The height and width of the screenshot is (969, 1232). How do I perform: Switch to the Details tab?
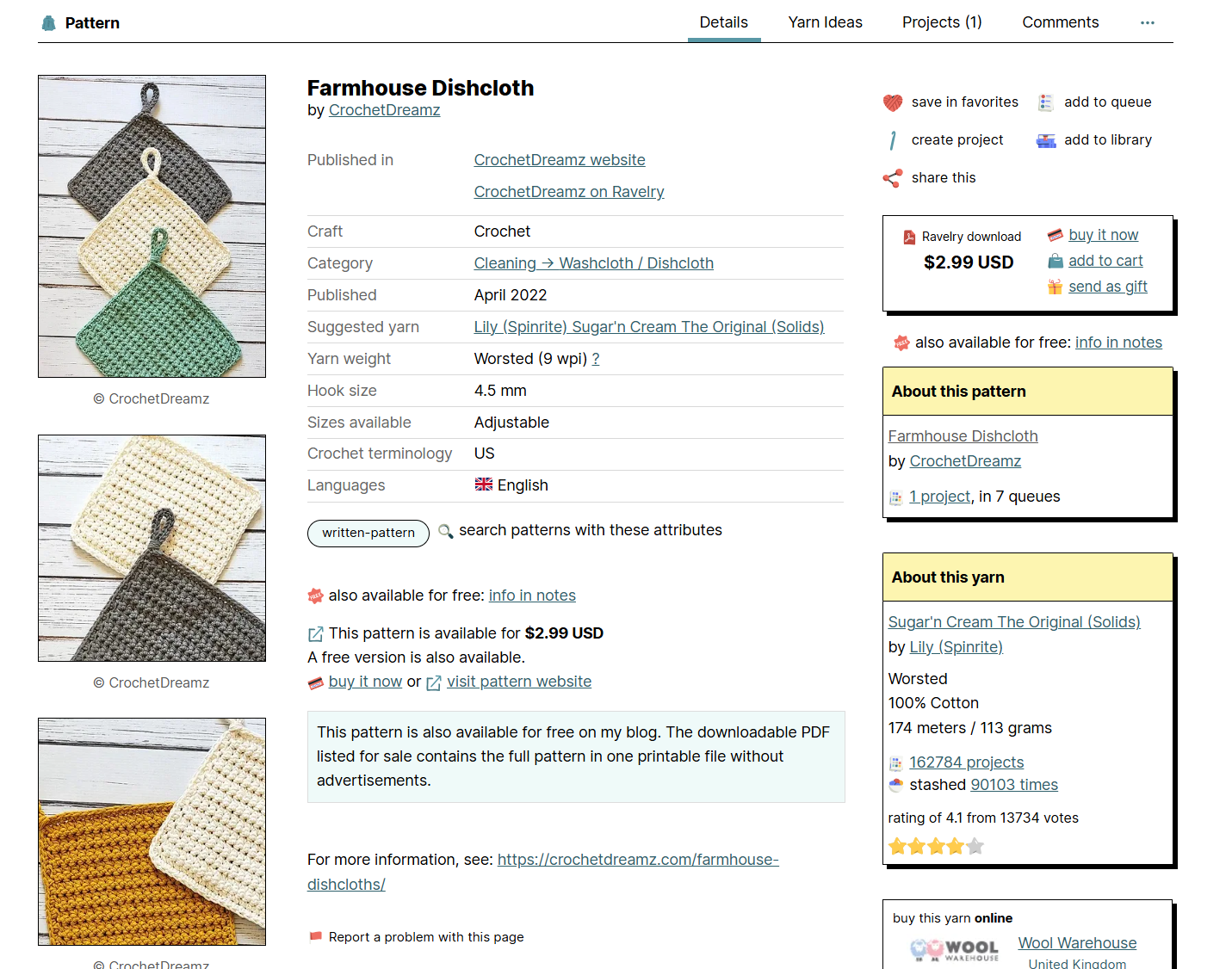pos(724,22)
